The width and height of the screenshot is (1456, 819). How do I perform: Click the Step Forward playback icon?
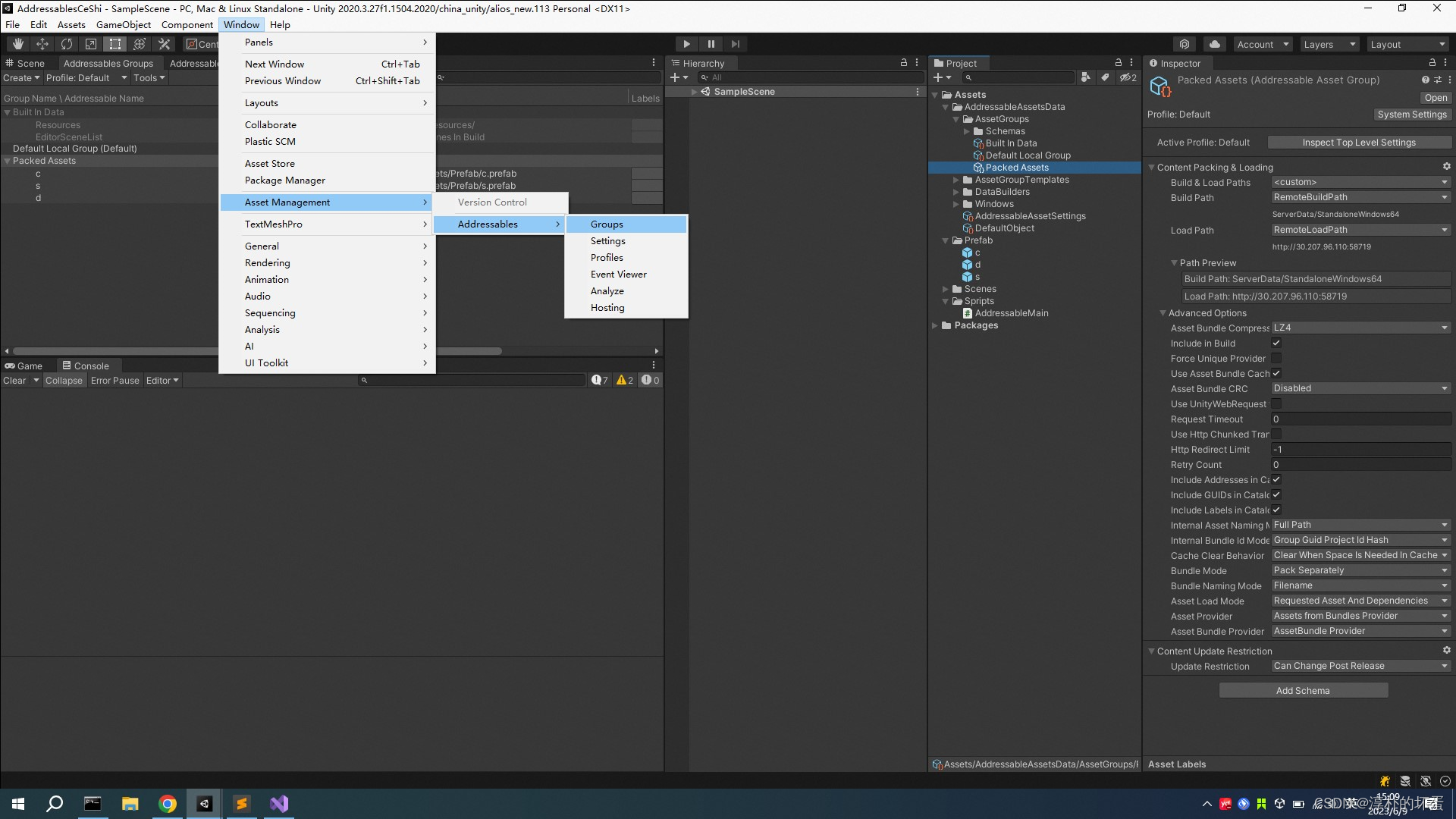point(735,43)
